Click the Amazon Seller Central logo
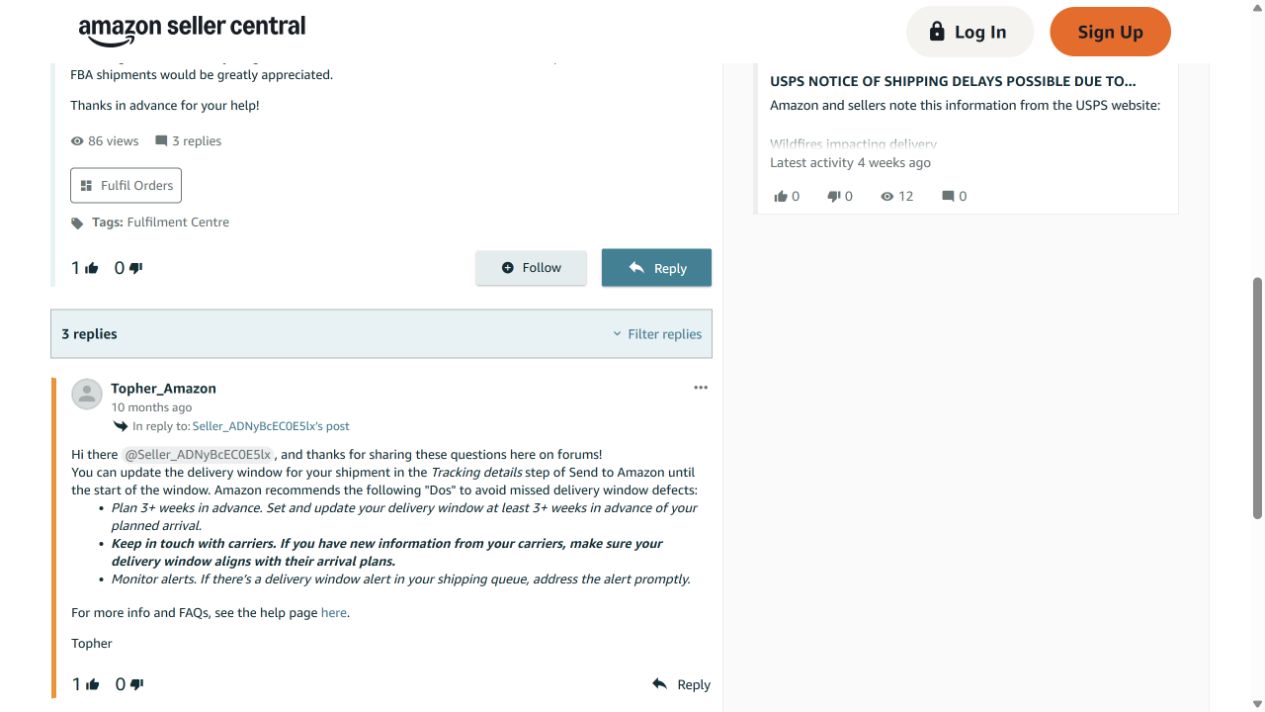Screen dimensions: 1265x712 tap(192, 30)
